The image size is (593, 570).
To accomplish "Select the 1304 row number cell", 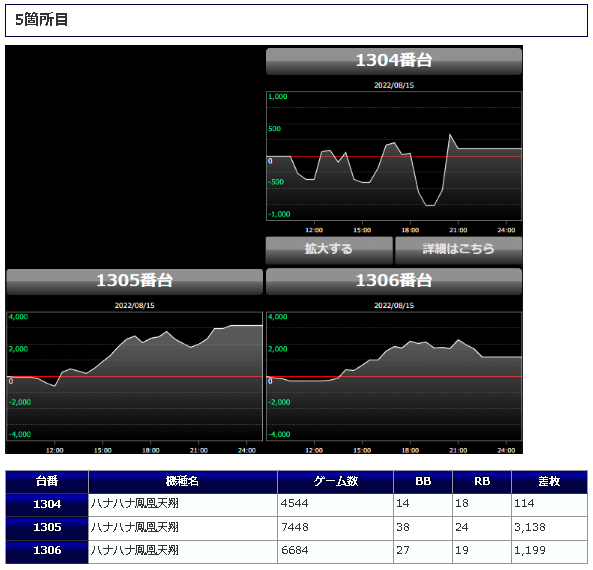I will pos(47,505).
